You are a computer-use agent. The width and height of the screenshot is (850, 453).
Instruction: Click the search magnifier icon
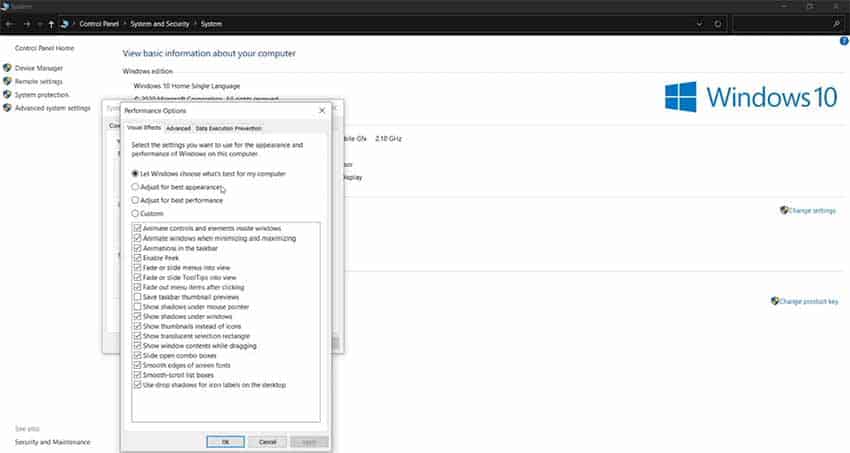coord(836,24)
